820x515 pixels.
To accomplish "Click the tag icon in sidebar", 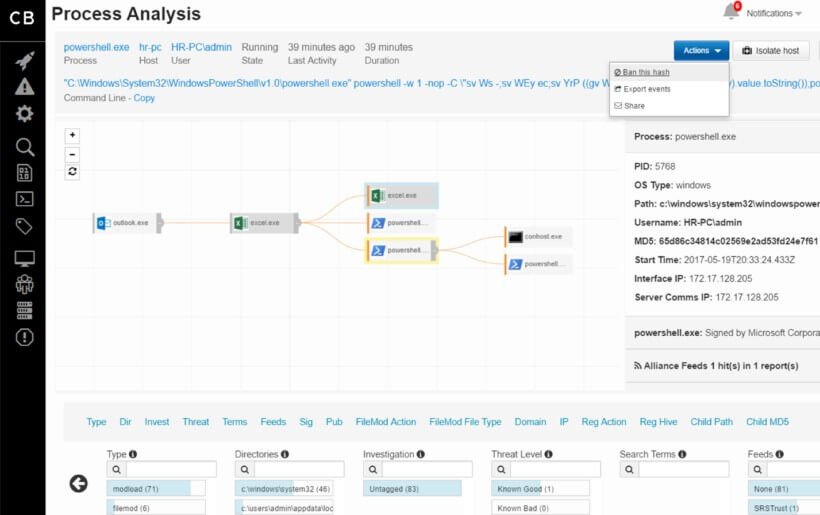I will coord(25,226).
